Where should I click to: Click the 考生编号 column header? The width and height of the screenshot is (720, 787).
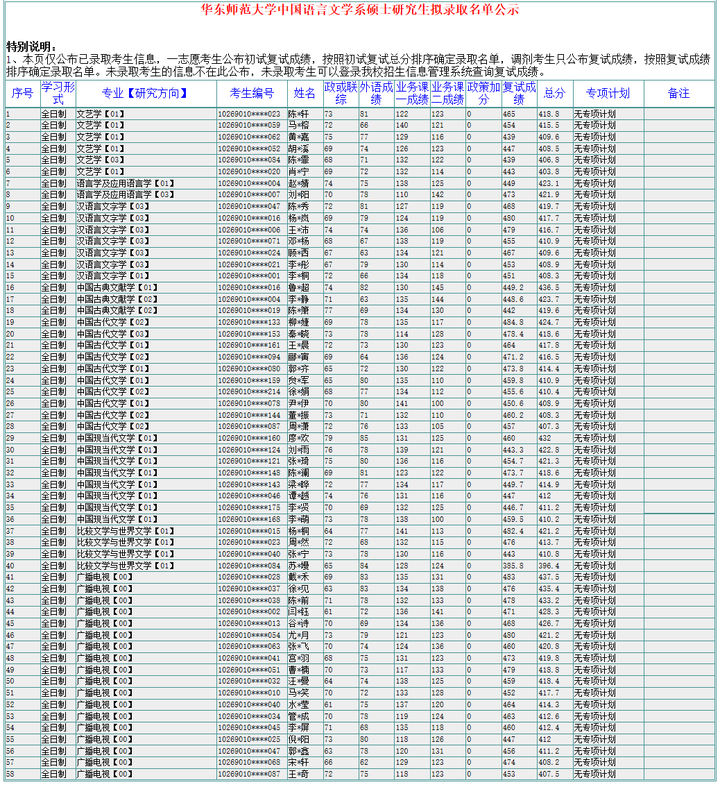pos(252,93)
